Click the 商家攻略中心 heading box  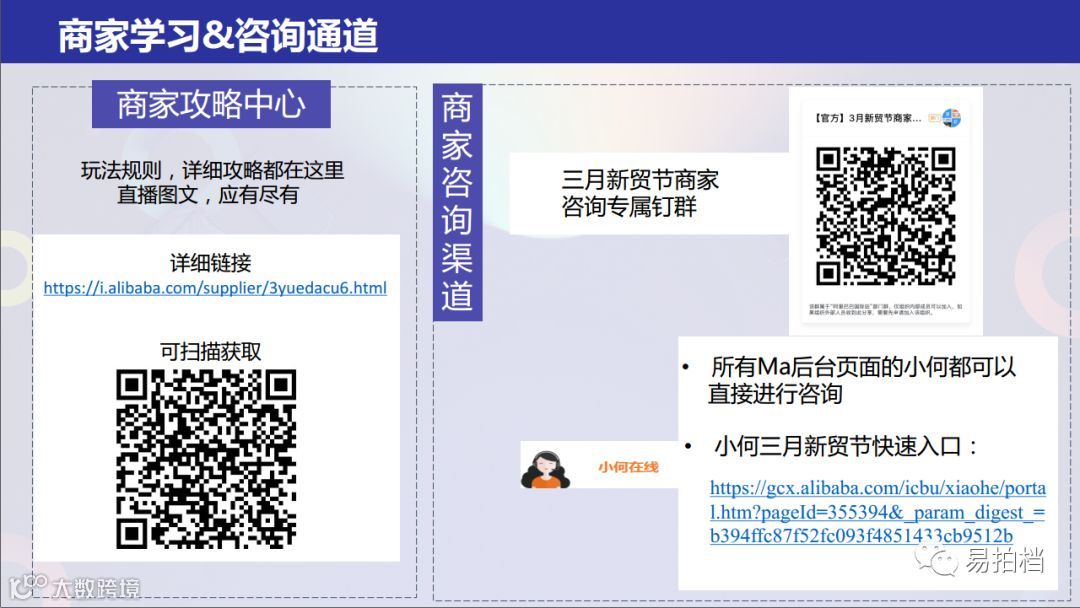211,104
